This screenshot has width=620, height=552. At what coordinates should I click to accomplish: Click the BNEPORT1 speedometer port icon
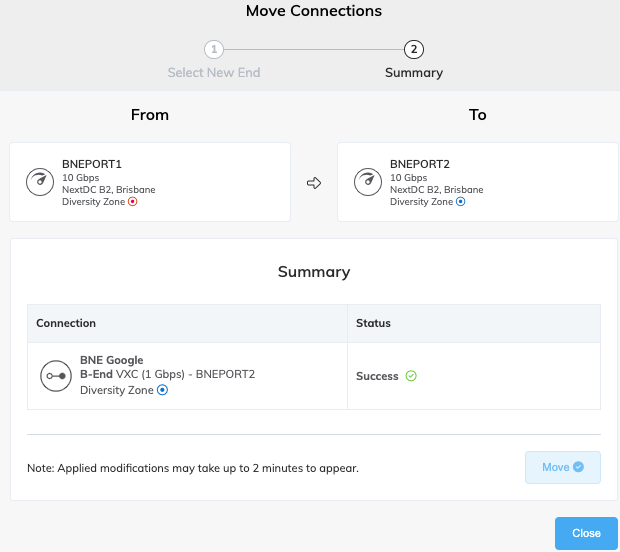(39, 182)
